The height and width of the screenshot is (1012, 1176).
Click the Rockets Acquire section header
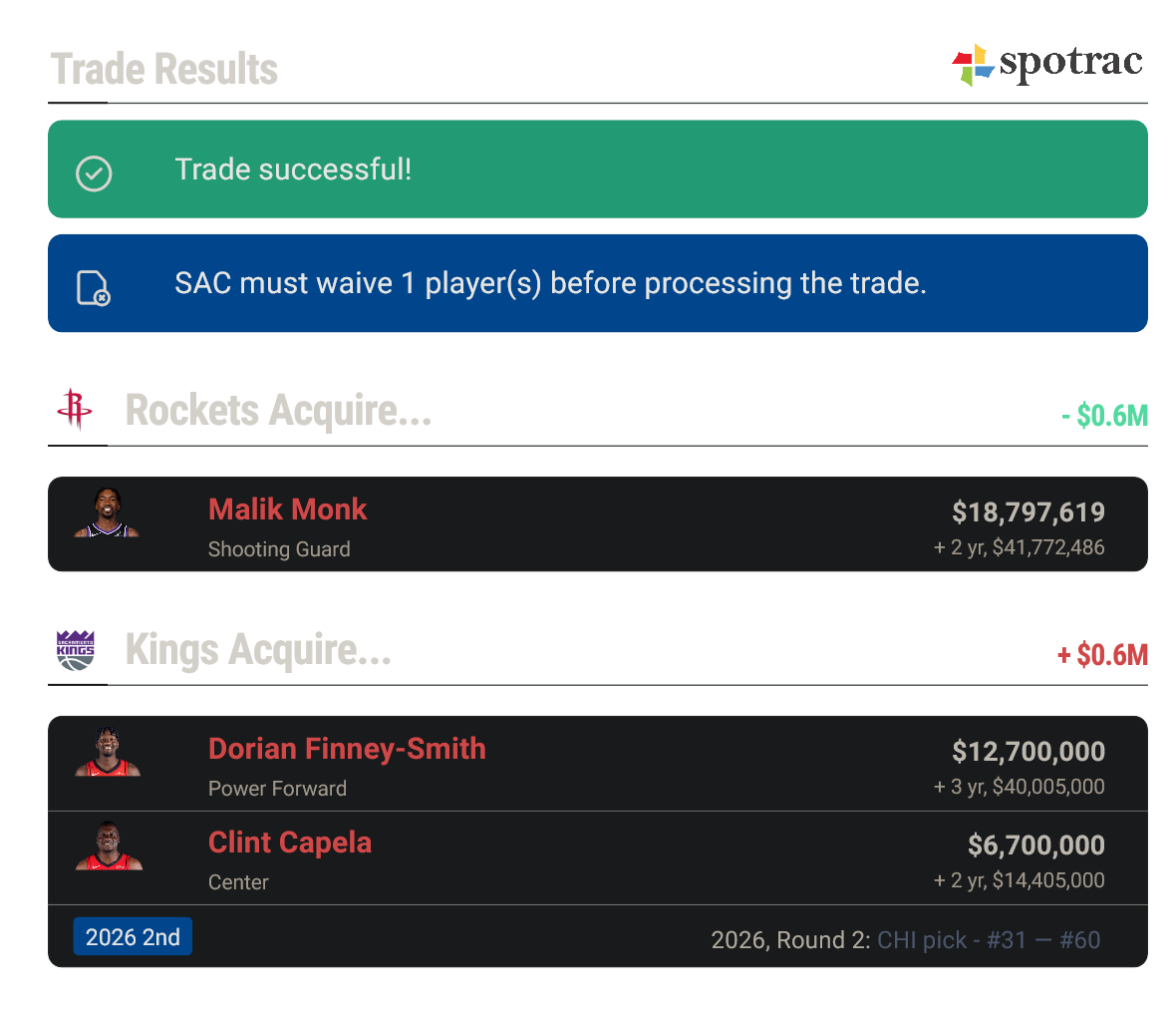[278, 410]
